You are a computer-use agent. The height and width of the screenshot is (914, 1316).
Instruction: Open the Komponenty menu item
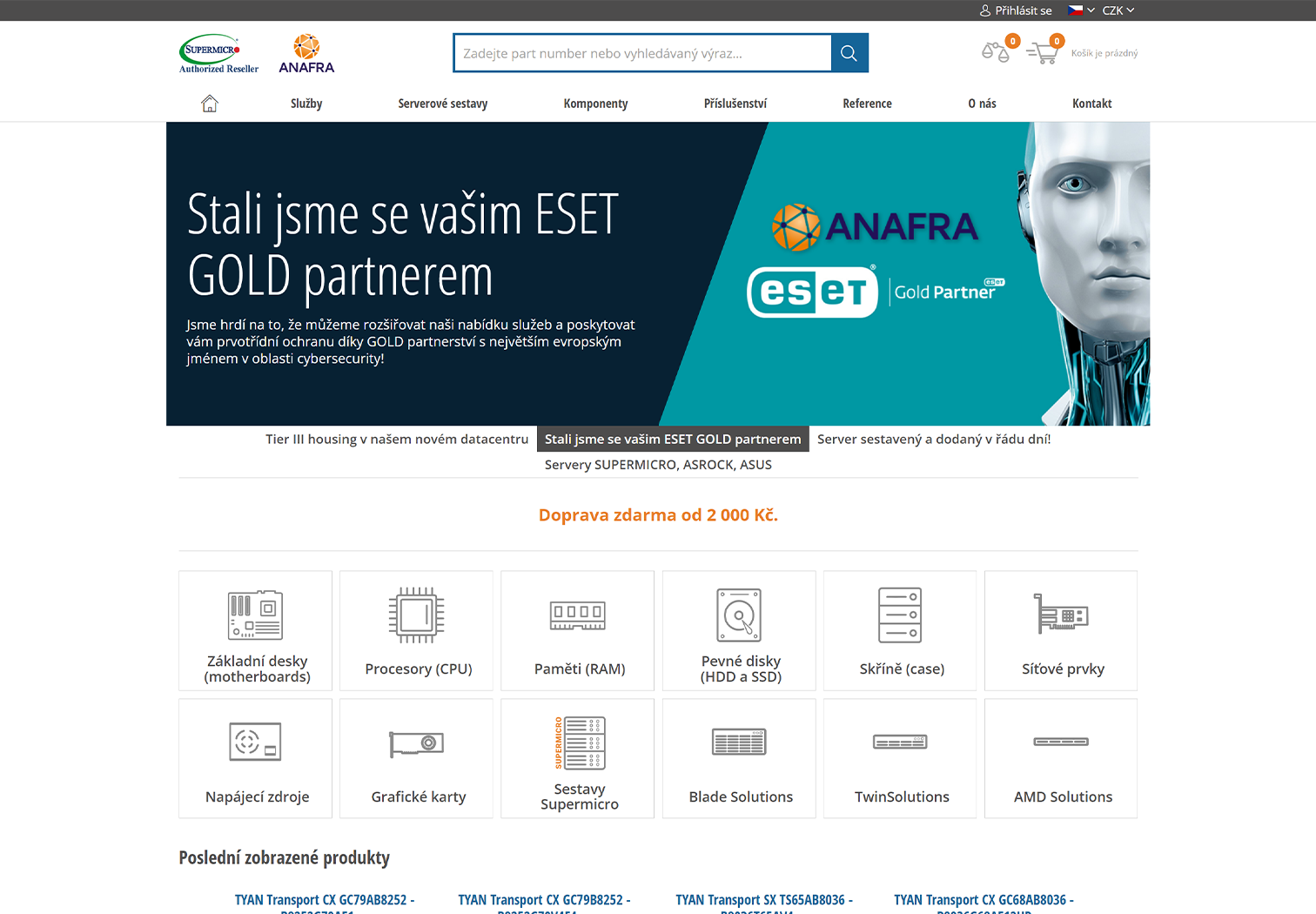point(595,104)
